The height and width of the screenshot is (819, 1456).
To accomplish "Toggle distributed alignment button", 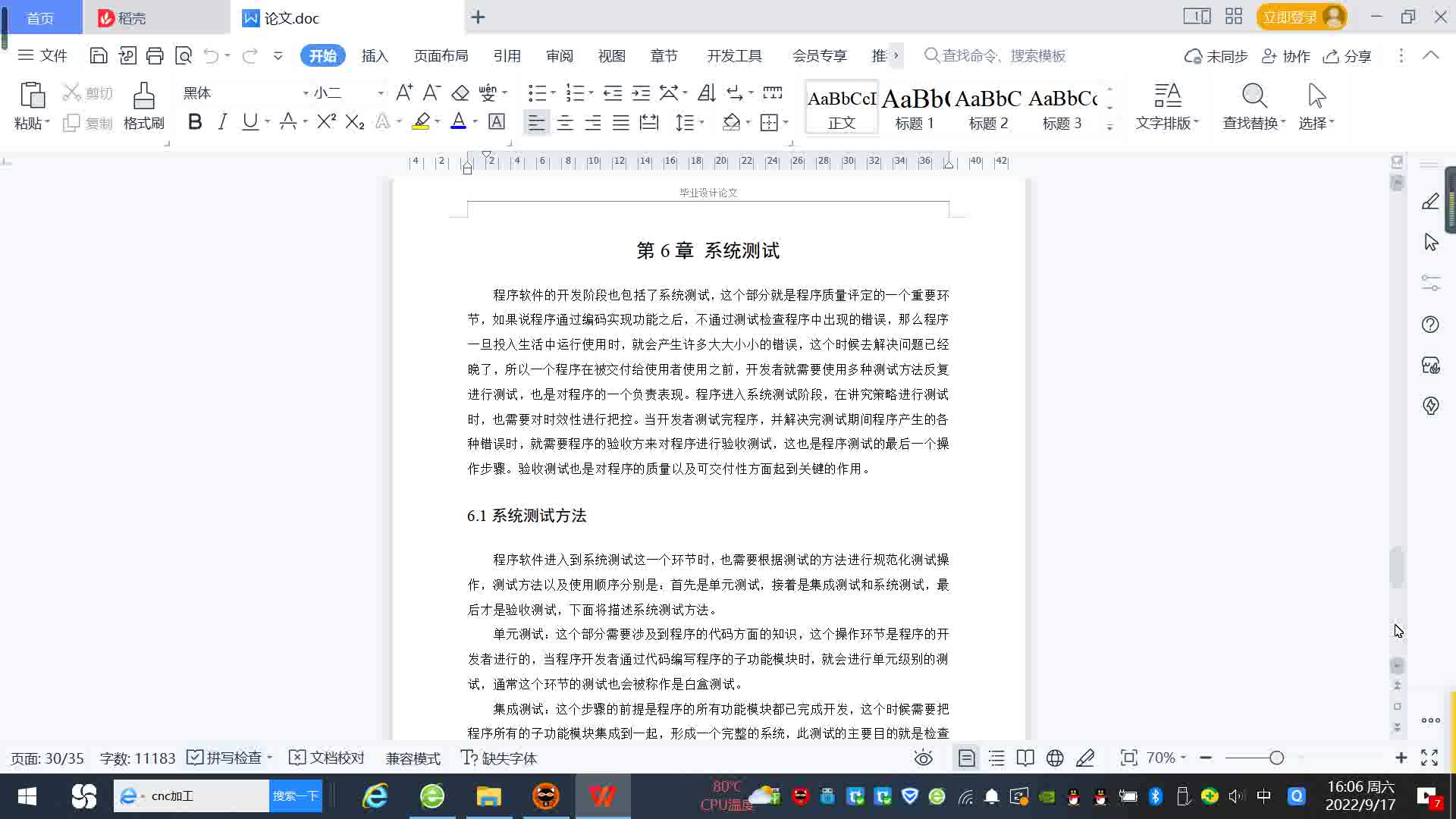I will pyautogui.click(x=649, y=122).
